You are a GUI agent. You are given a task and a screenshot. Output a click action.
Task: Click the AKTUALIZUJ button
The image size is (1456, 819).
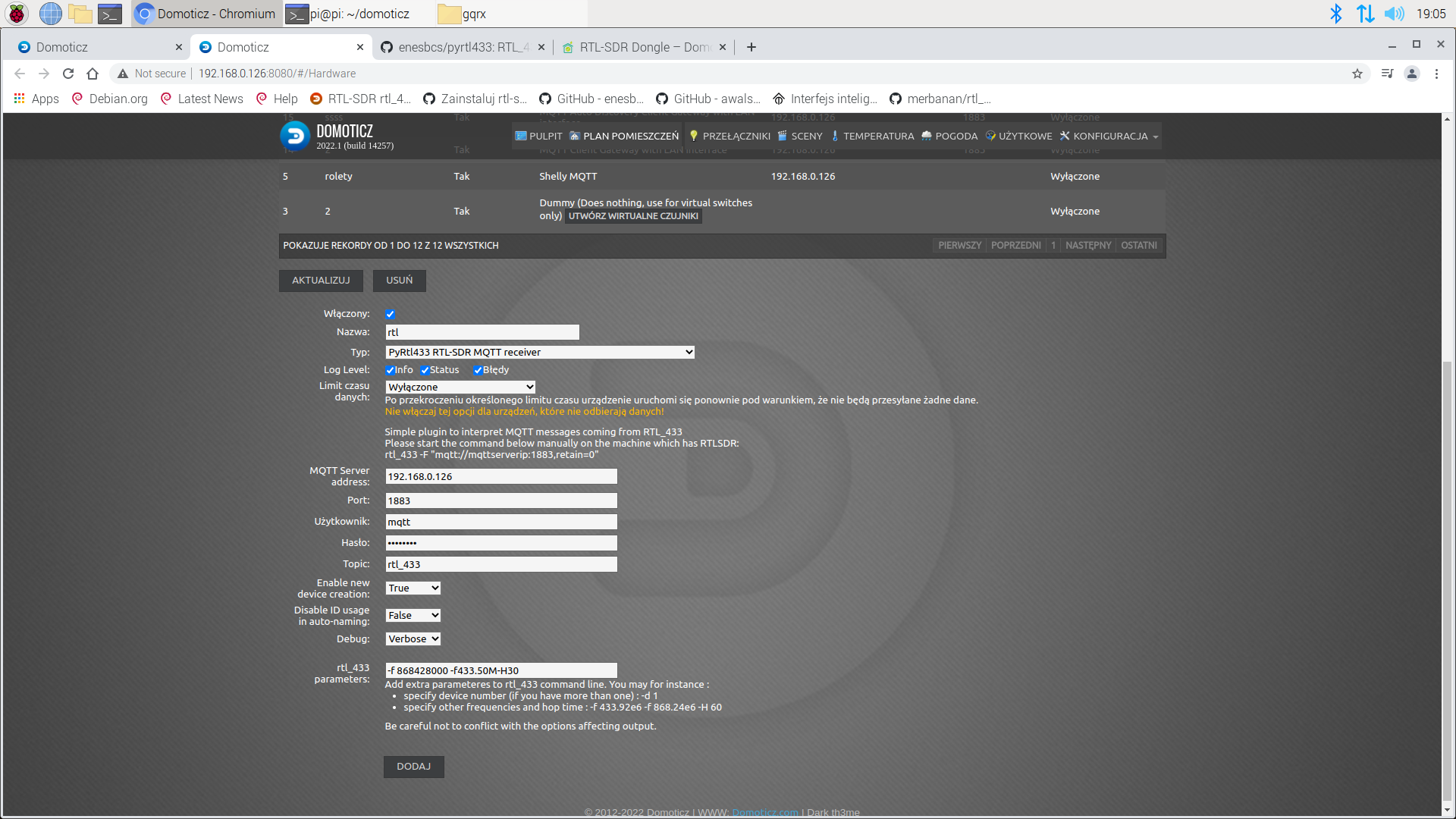click(321, 281)
